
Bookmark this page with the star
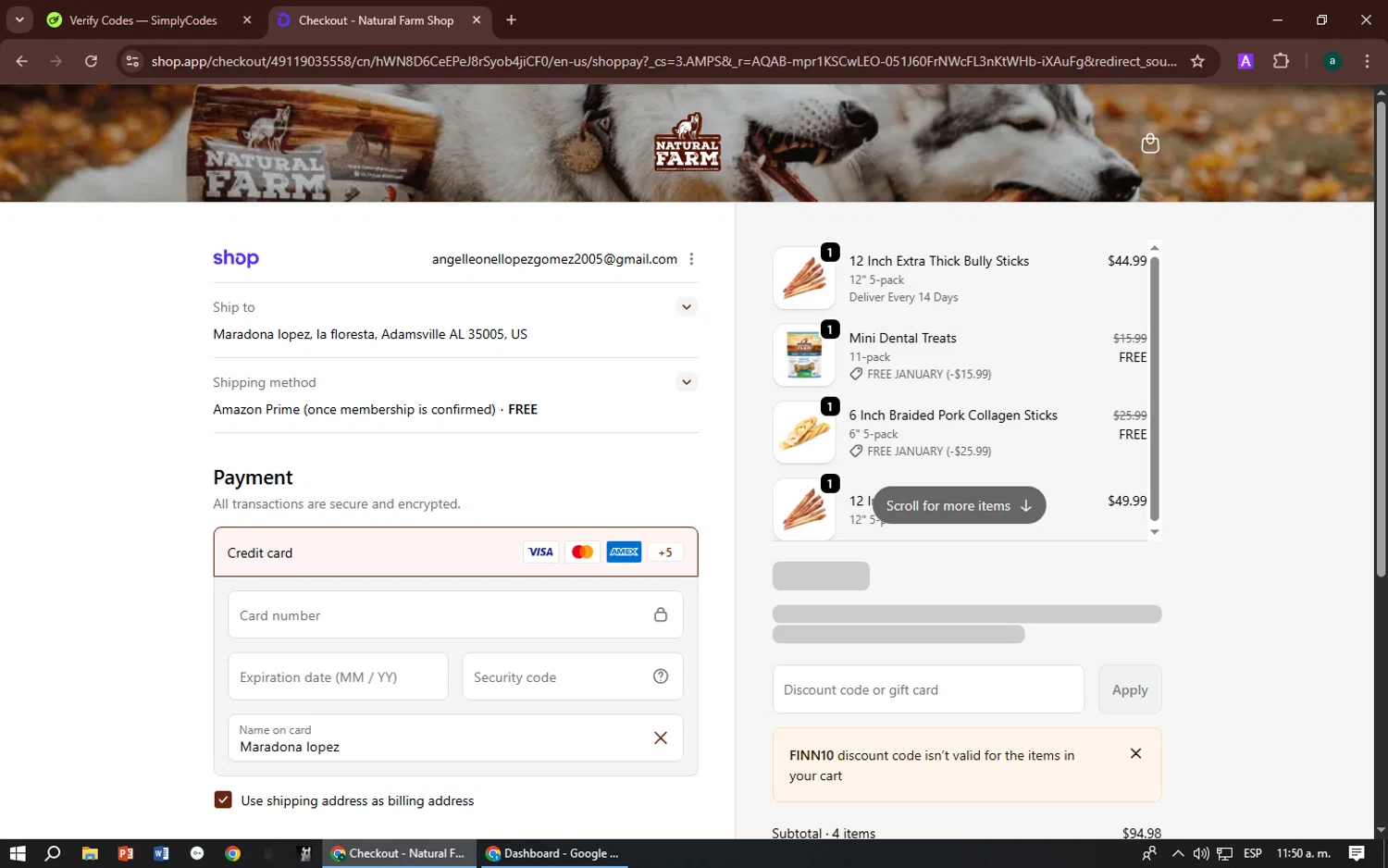coord(1197,61)
